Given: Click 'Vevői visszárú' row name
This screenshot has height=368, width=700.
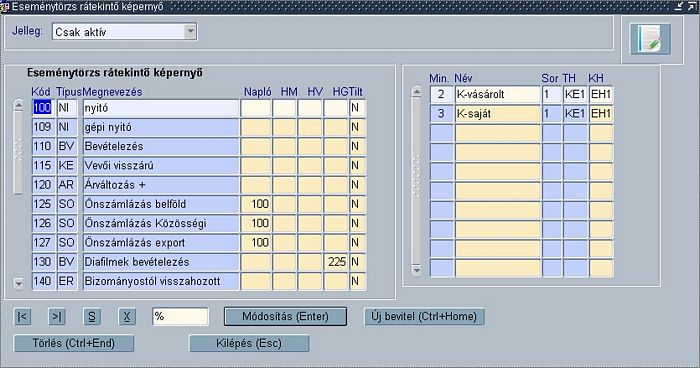Looking at the screenshot, I should pos(161,165).
